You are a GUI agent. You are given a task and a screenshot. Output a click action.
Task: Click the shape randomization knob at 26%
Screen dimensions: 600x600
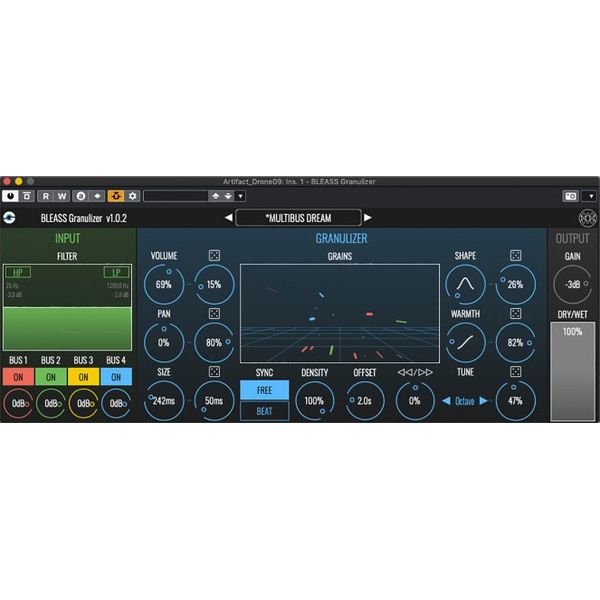[515, 284]
